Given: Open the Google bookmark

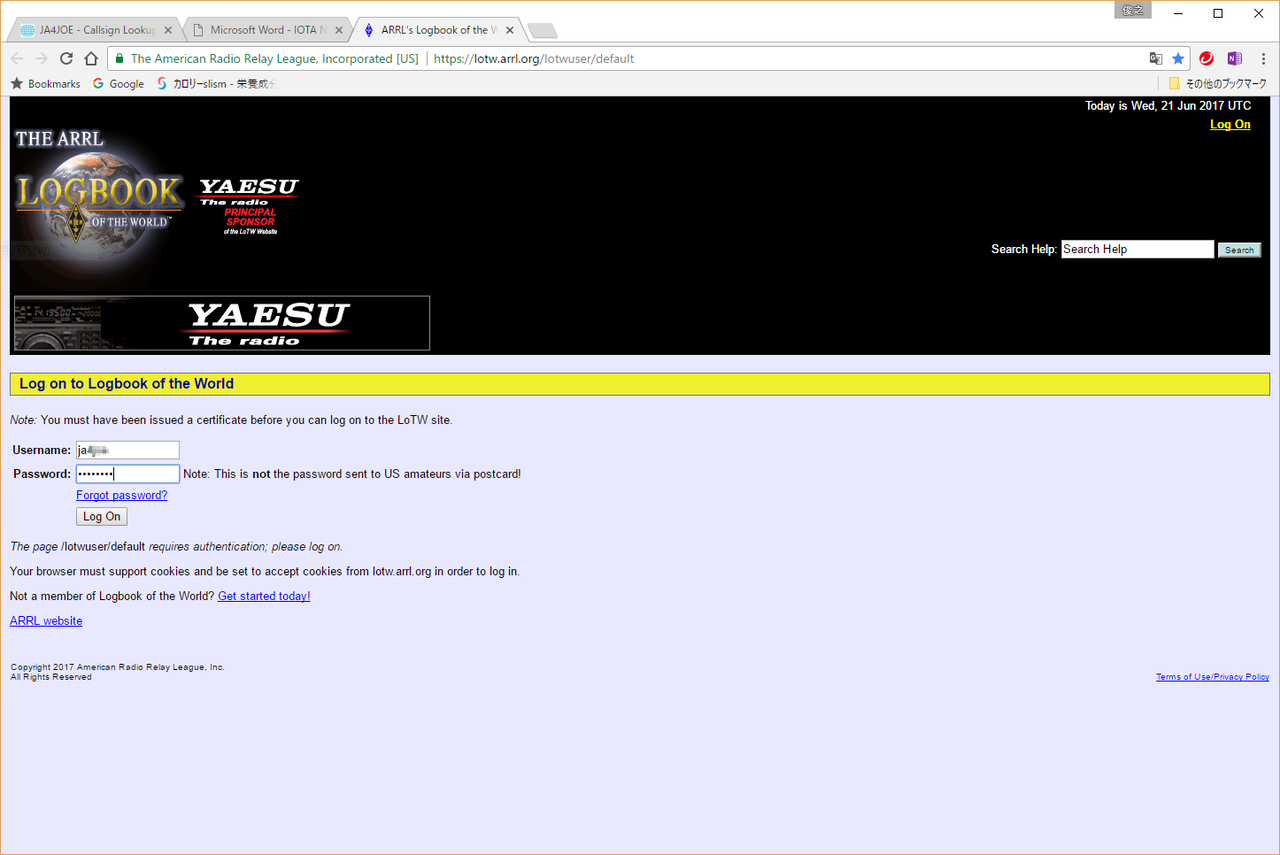Looking at the screenshot, I should (x=119, y=84).
